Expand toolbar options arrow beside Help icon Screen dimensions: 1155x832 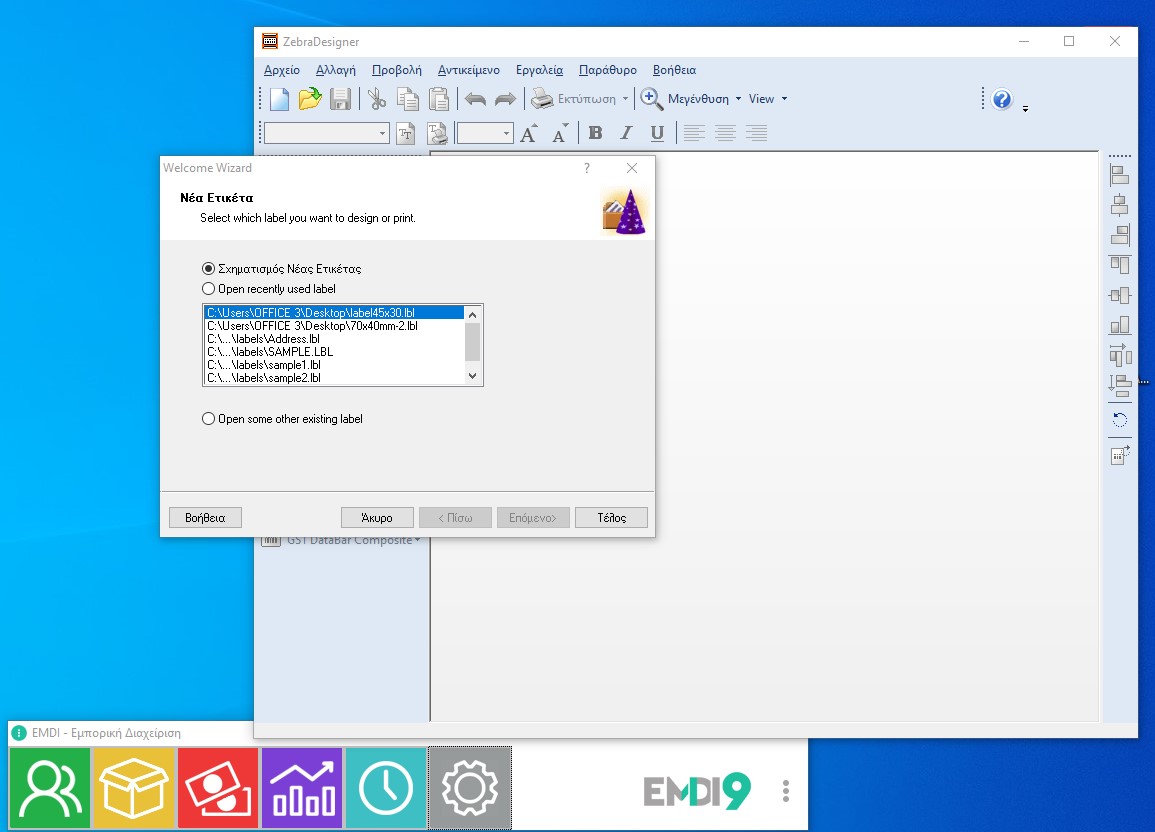(x=1025, y=109)
